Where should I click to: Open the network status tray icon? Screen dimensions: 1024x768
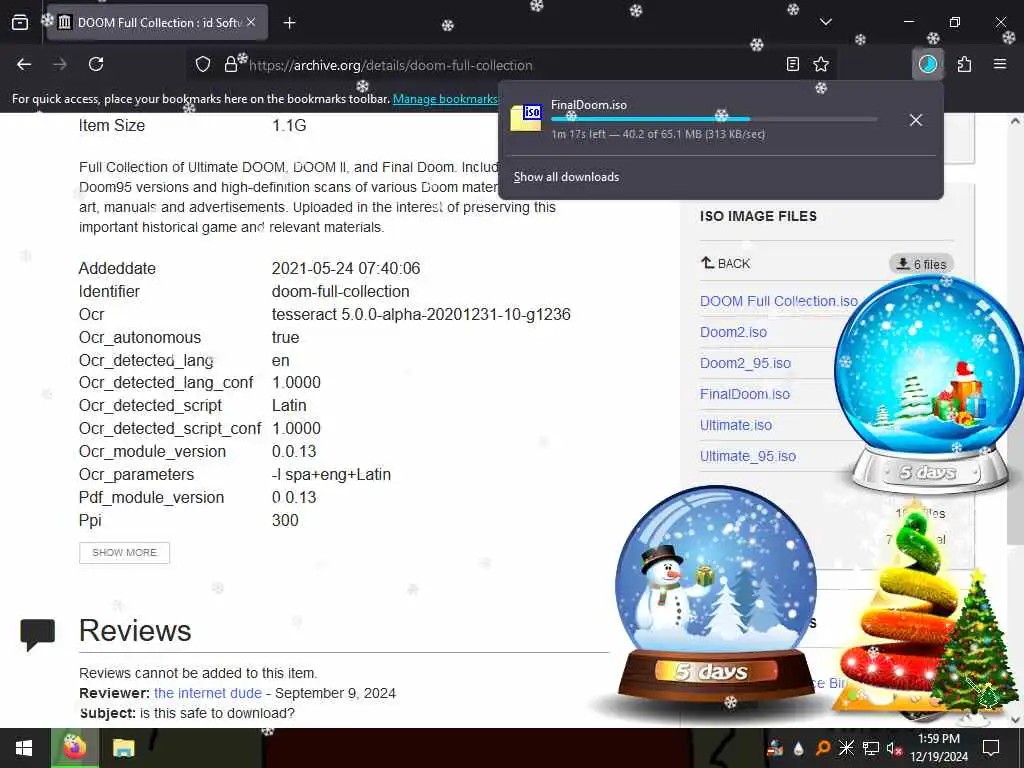pyautogui.click(x=871, y=748)
